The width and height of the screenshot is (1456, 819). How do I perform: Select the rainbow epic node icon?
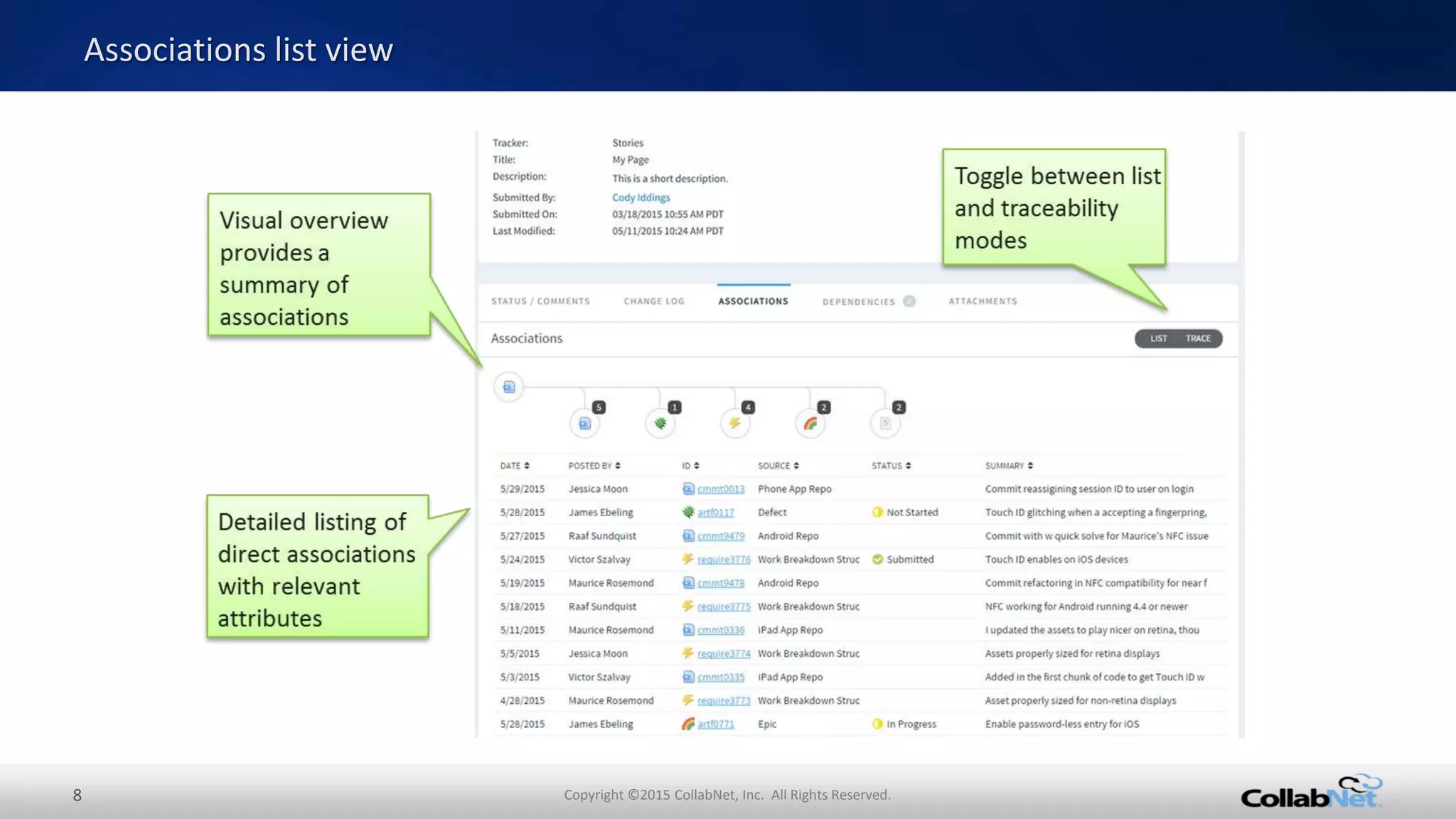pyautogui.click(x=810, y=424)
